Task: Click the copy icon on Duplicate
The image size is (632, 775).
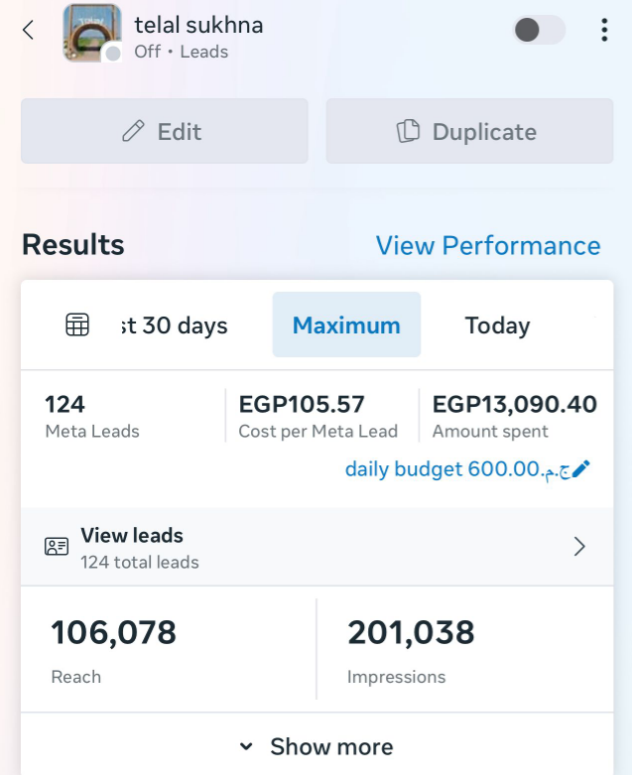Action: [x=407, y=132]
